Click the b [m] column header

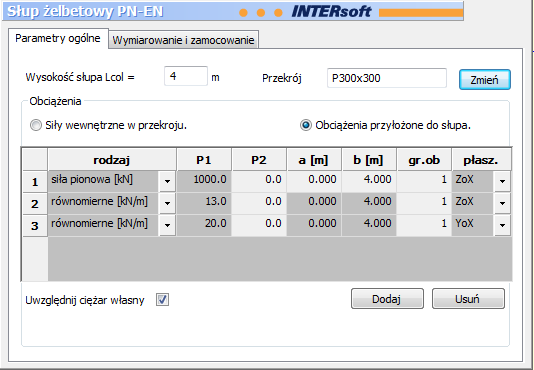click(369, 159)
